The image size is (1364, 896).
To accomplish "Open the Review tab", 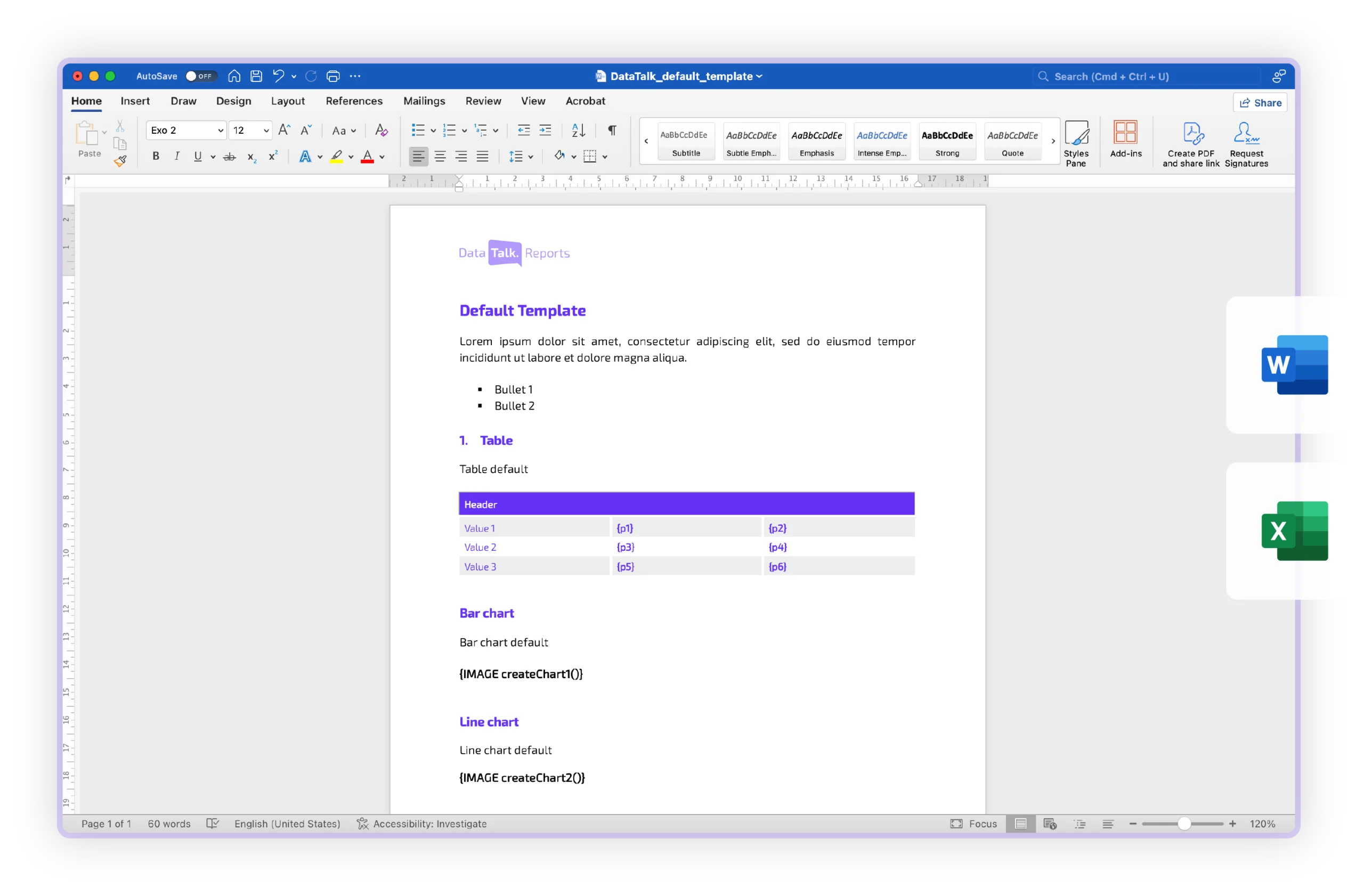I will click(x=483, y=101).
